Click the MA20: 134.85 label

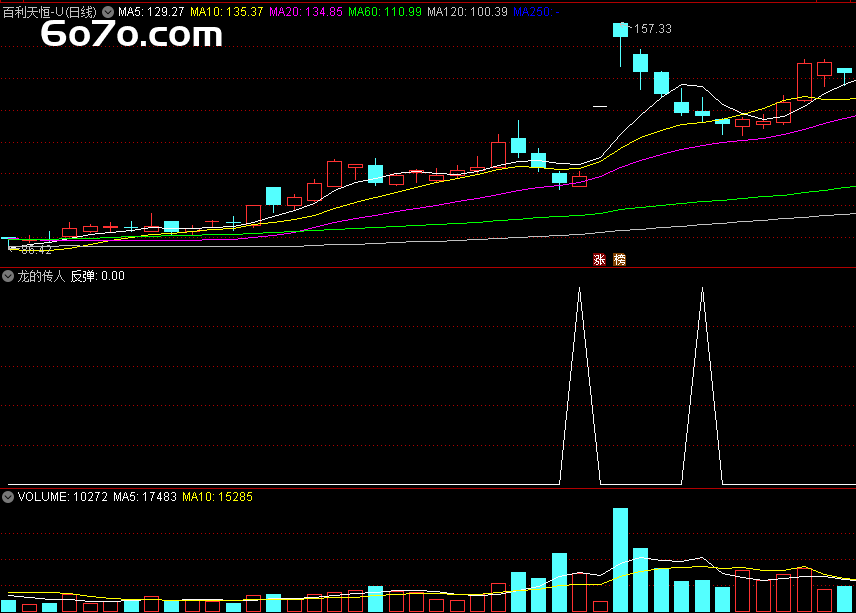click(x=306, y=12)
